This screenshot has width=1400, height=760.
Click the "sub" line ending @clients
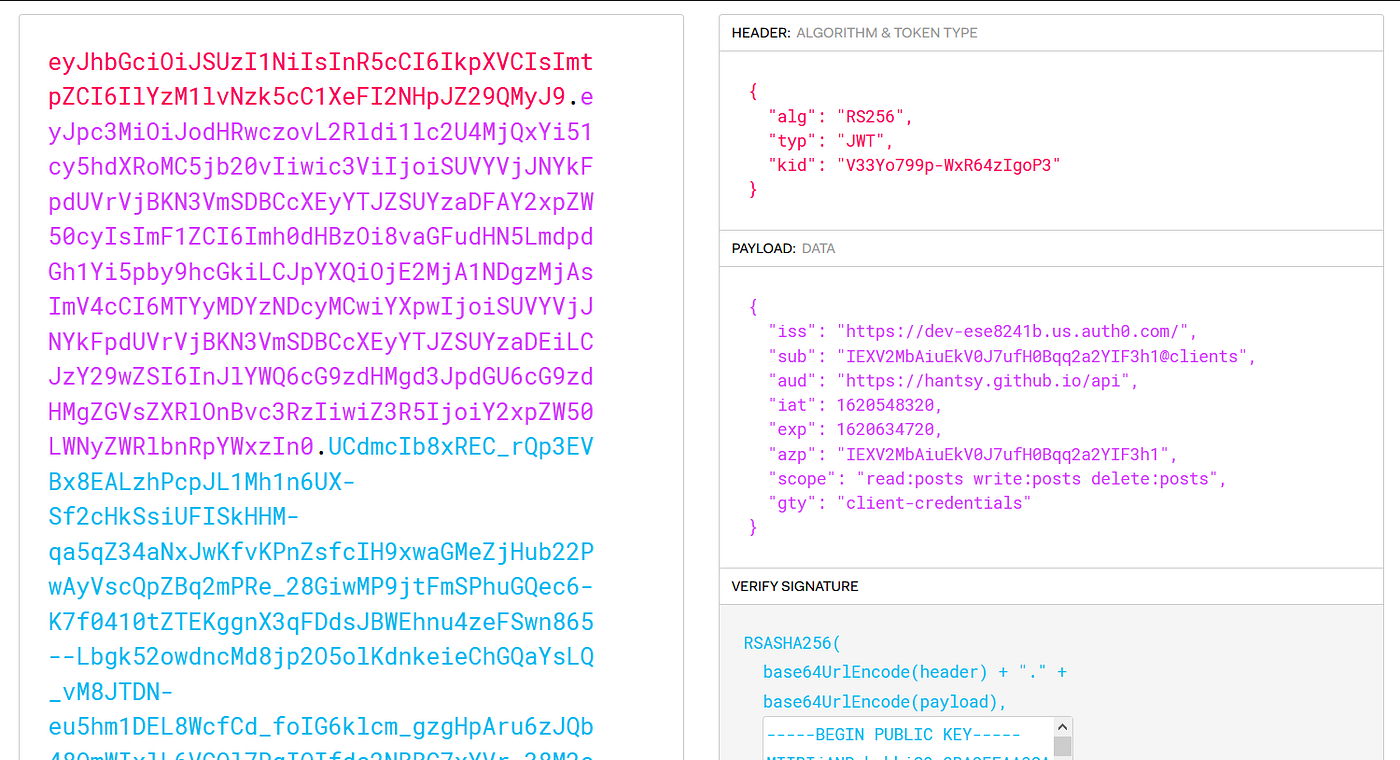(1011, 356)
